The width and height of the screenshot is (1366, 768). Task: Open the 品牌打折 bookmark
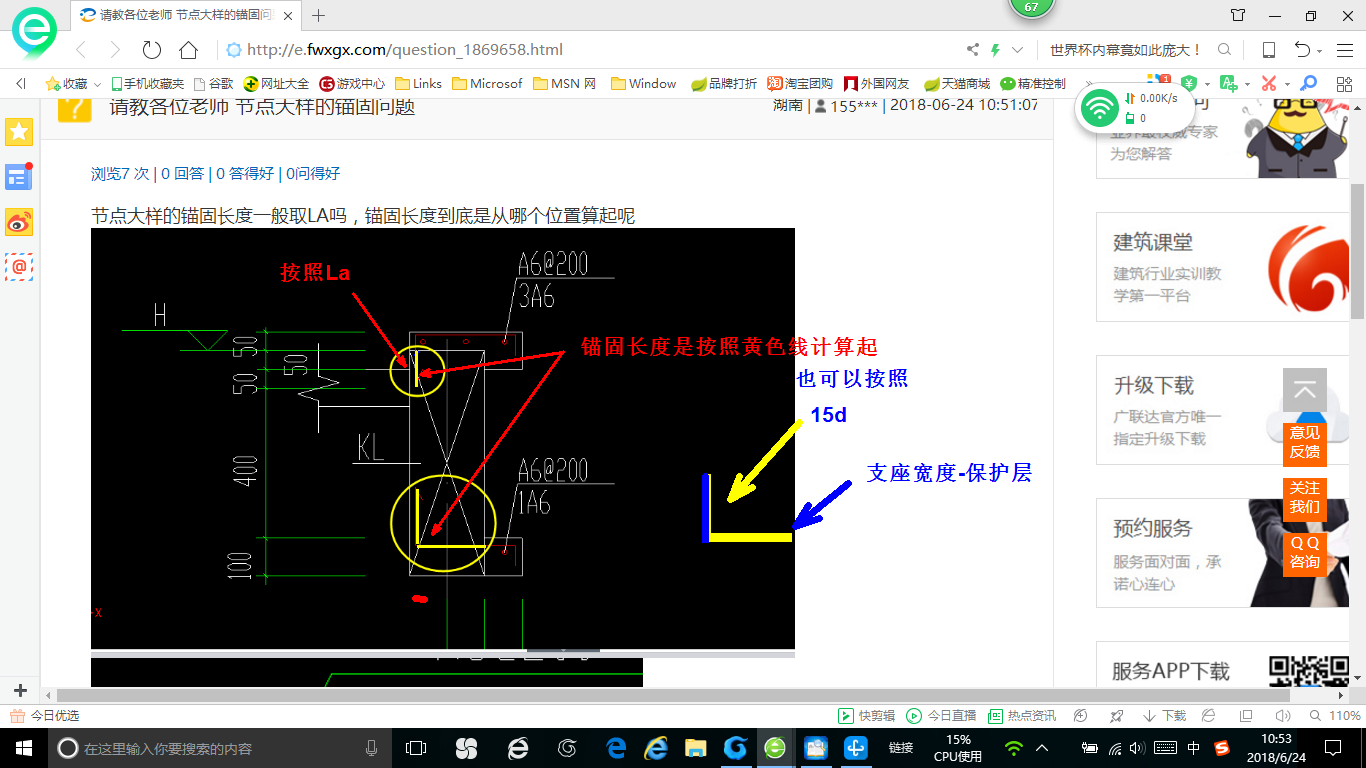pos(724,84)
